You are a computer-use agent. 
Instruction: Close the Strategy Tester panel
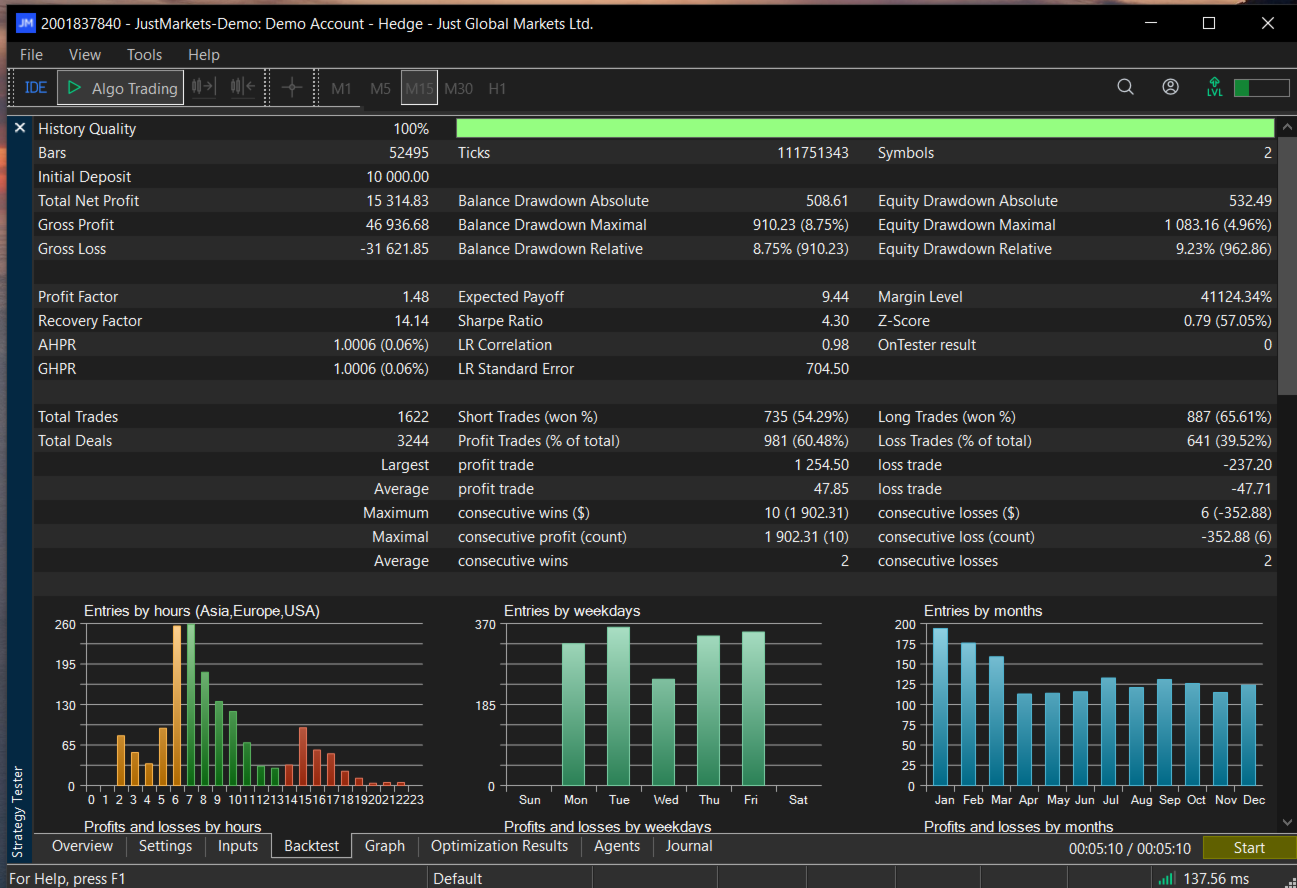point(19,128)
